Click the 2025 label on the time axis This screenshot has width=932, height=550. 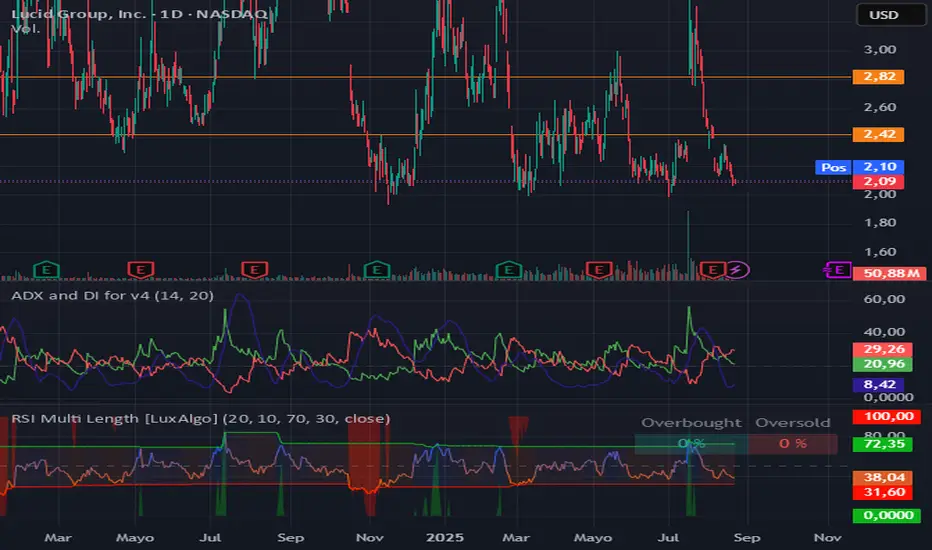445,538
